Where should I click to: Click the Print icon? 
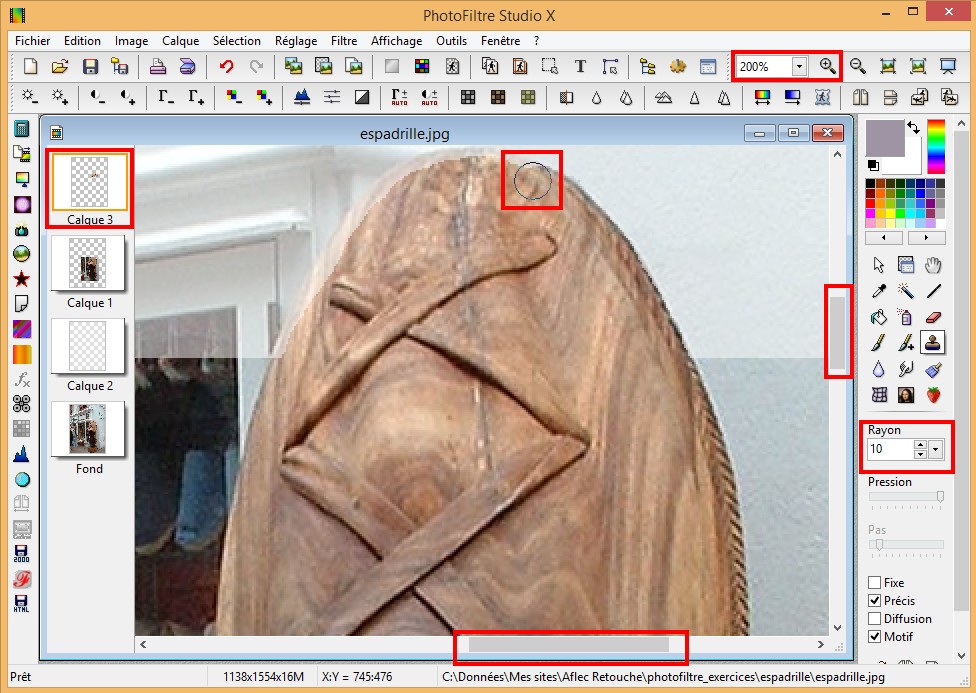(157, 66)
